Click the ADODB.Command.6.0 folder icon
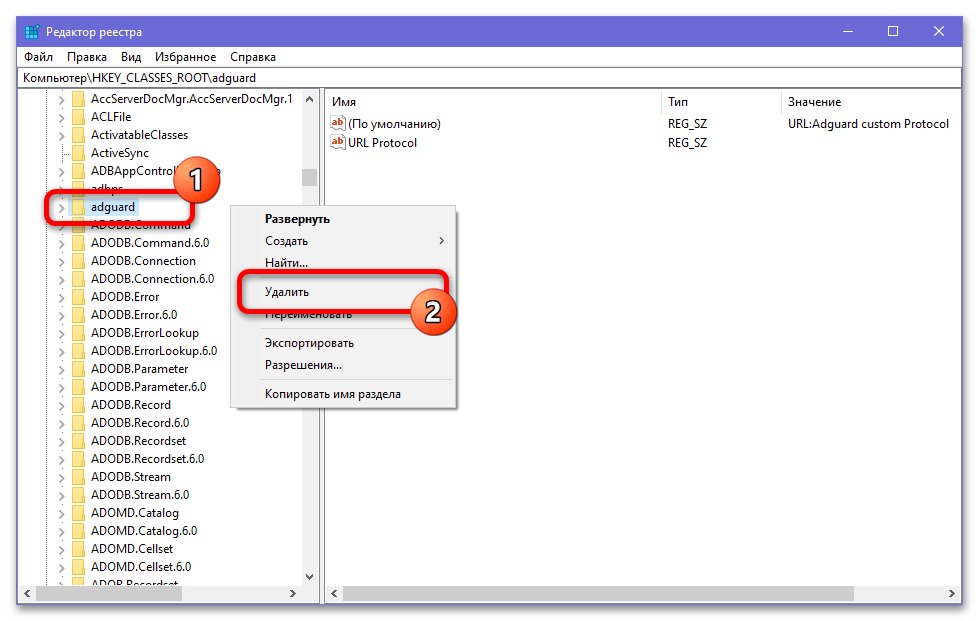The height and width of the screenshot is (621, 979). point(78,243)
